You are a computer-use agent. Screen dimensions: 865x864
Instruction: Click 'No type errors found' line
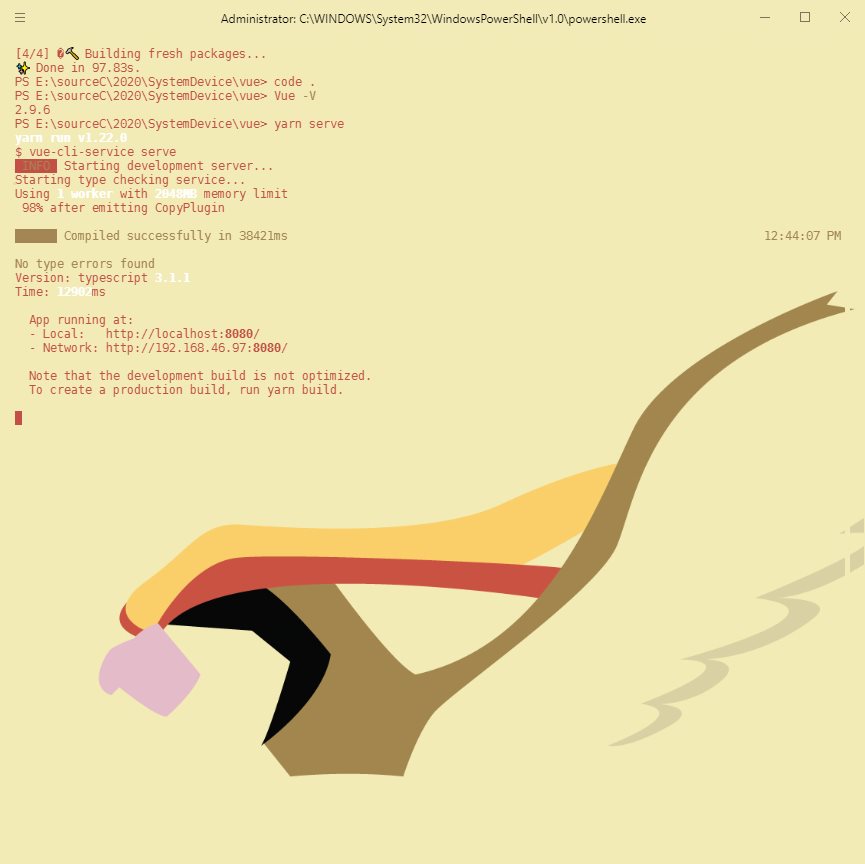(x=85, y=264)
